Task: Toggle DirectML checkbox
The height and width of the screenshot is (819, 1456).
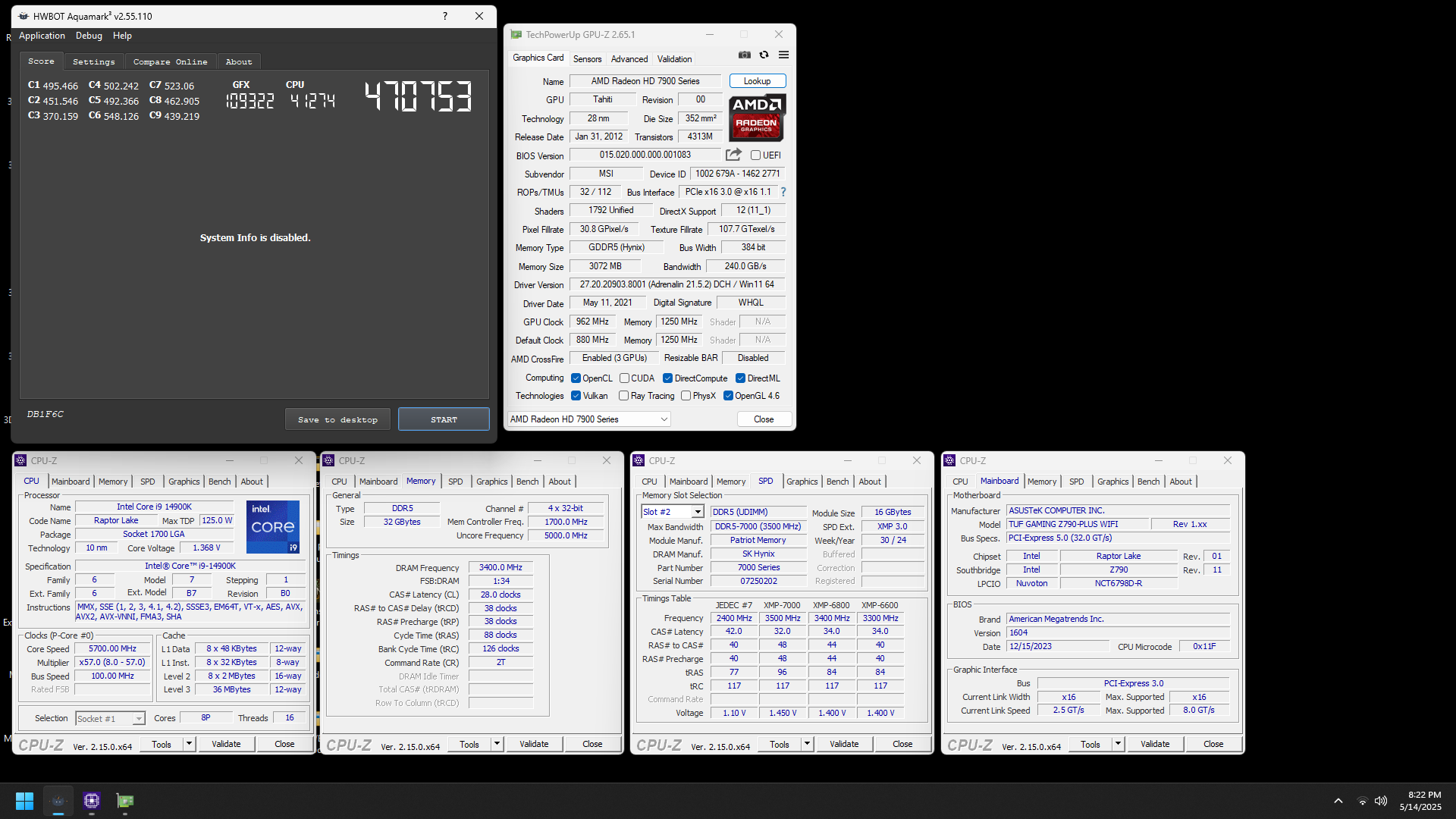Action: 740,378
